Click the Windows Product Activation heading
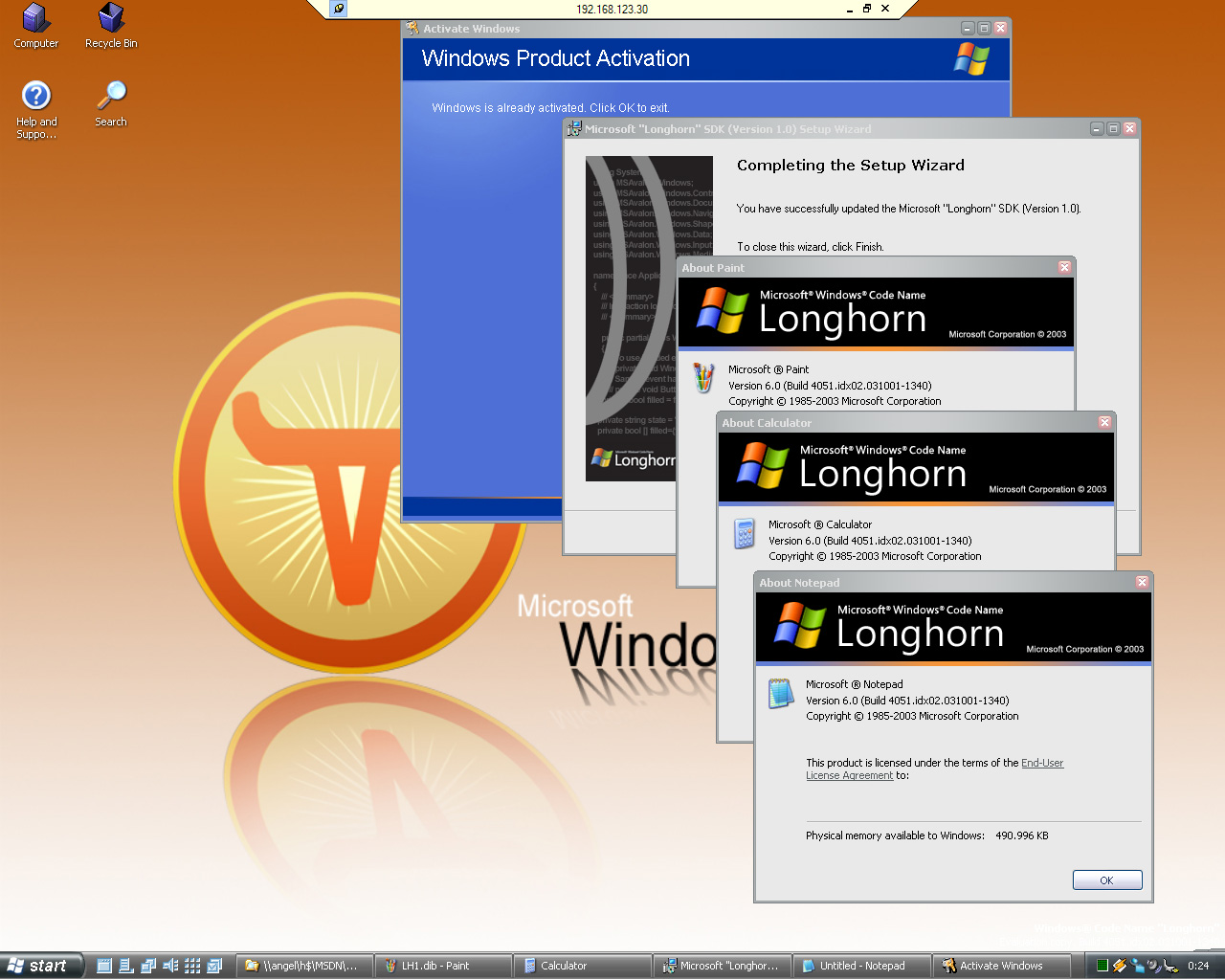This screenshot has height=980, width=1225. tap(556, 58)
